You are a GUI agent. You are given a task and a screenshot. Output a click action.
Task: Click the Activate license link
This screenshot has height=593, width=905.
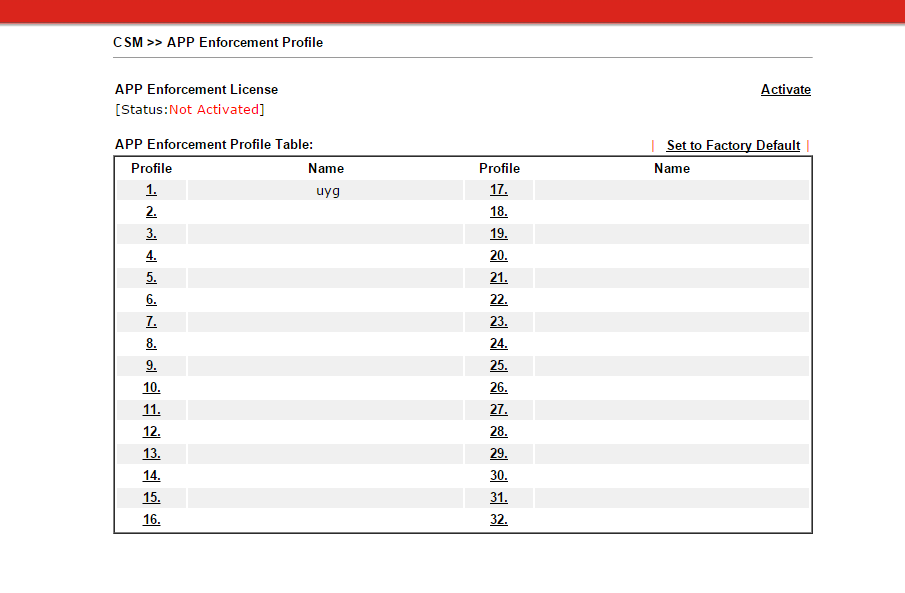(785, 90)
